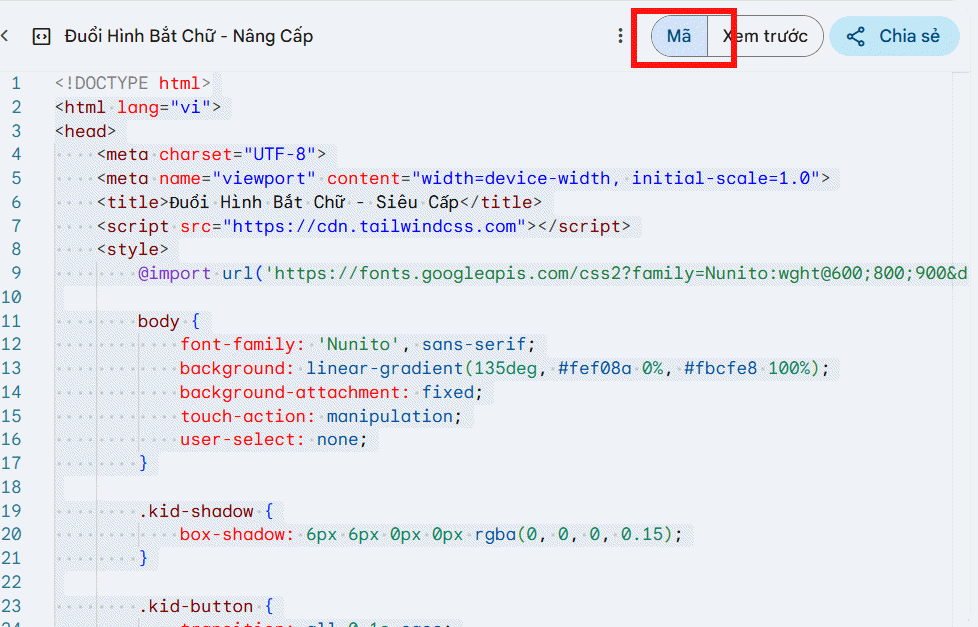Image resolution: width=978 pixels, height=627 pixels.
Task: Open the three-dot more options menu
Action: (x=620, y=36)
